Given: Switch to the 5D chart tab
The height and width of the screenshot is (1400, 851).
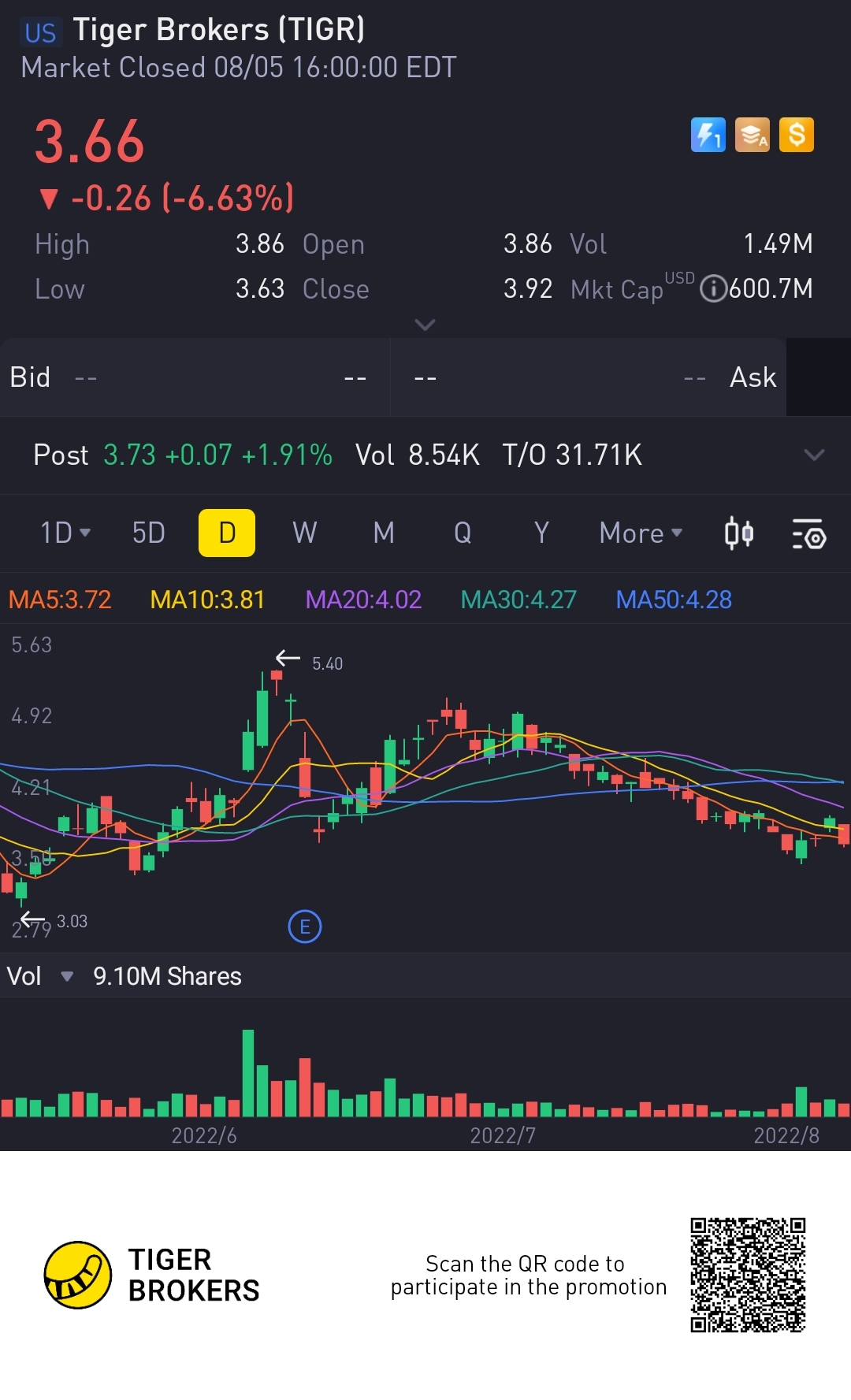Looking at the screenshot, I should click(148, 533).
